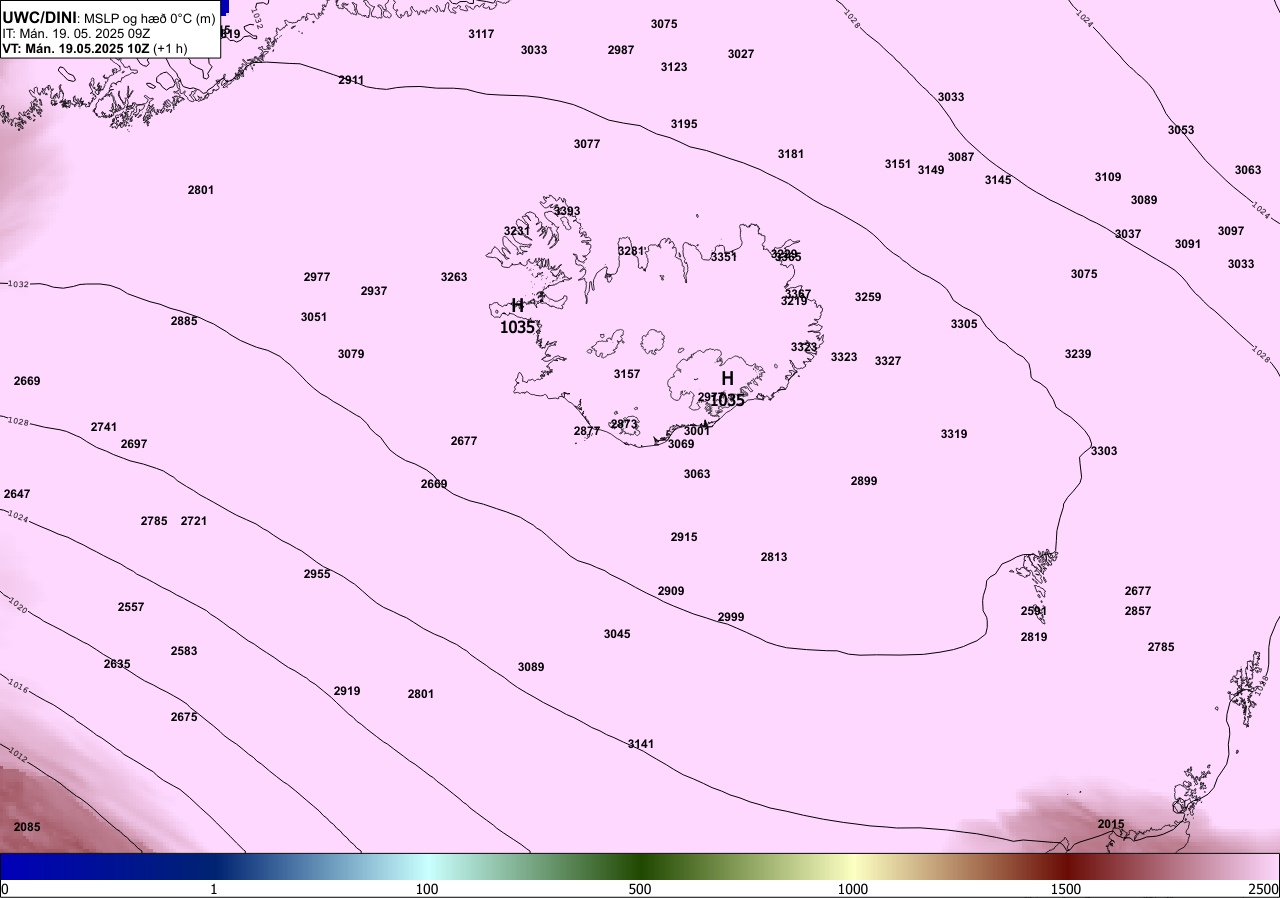Click the 2500 label on the color scale
Screen dimensions: 1280x898
(x=1263, y=889)
